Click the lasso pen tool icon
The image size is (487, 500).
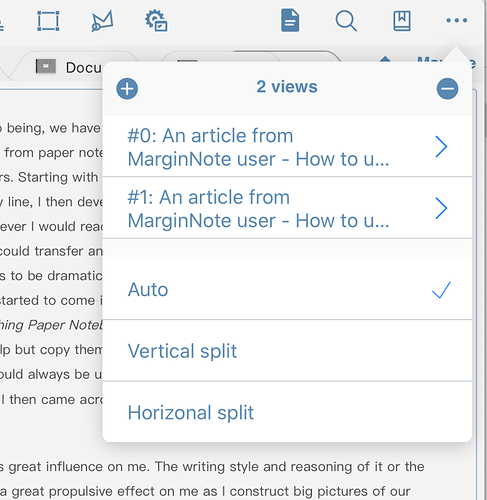[x=102, y=21]
